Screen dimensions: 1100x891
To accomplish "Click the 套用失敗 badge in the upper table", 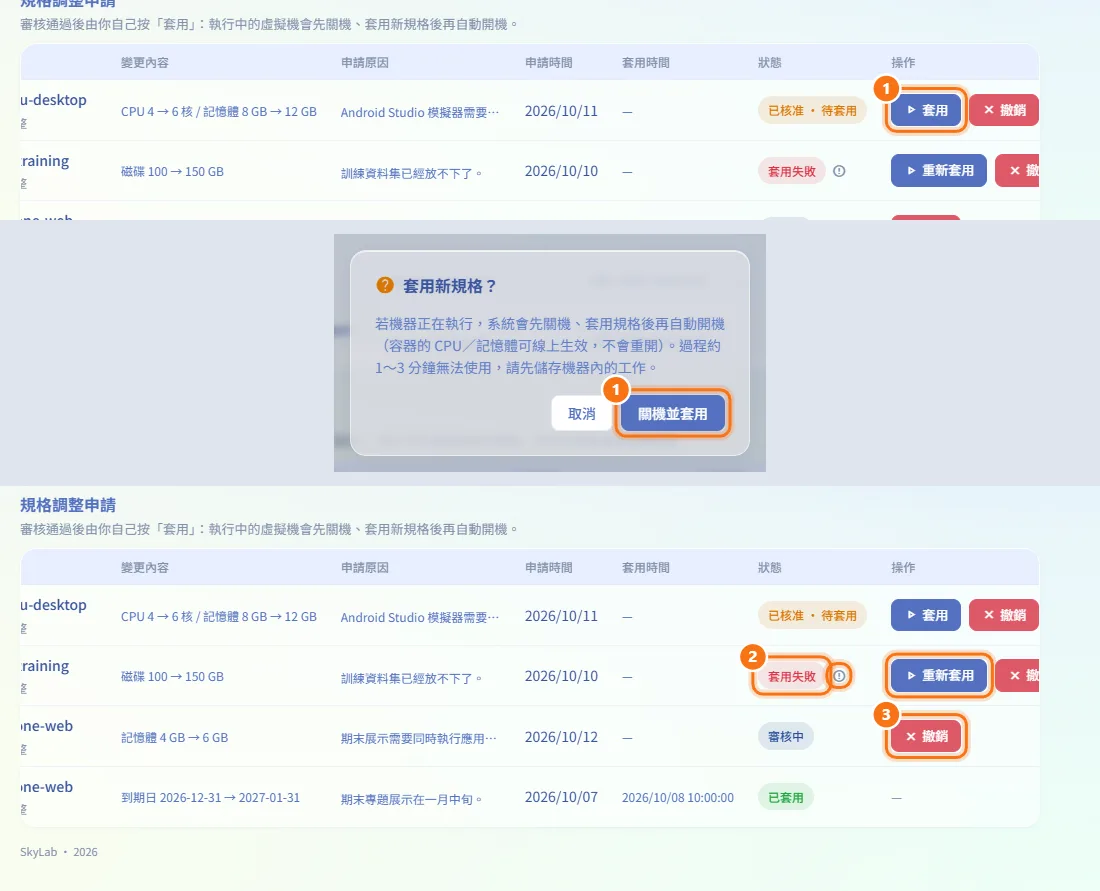I will [x=792, y=171].
